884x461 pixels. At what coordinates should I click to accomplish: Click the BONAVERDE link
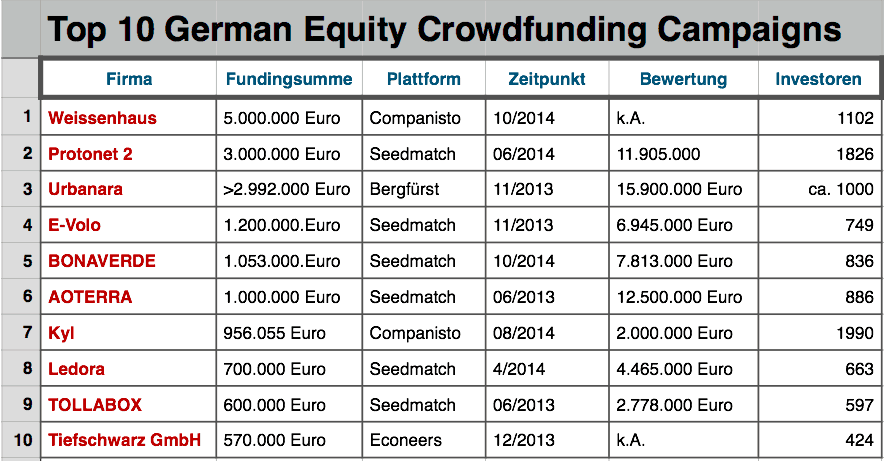pos(101,261)
